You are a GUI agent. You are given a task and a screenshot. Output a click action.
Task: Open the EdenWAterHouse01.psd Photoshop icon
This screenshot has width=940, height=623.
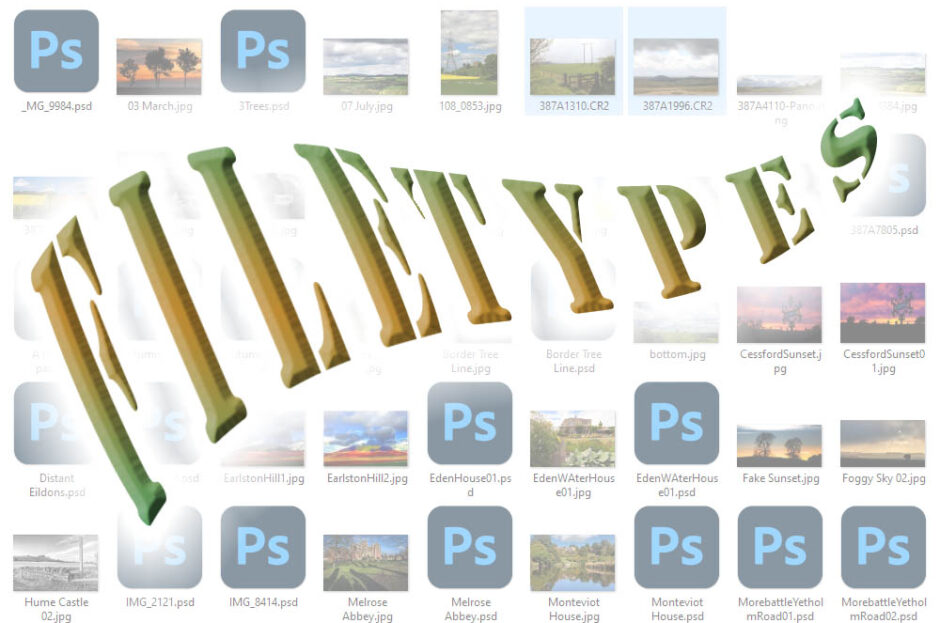click(x=677, y=423)
